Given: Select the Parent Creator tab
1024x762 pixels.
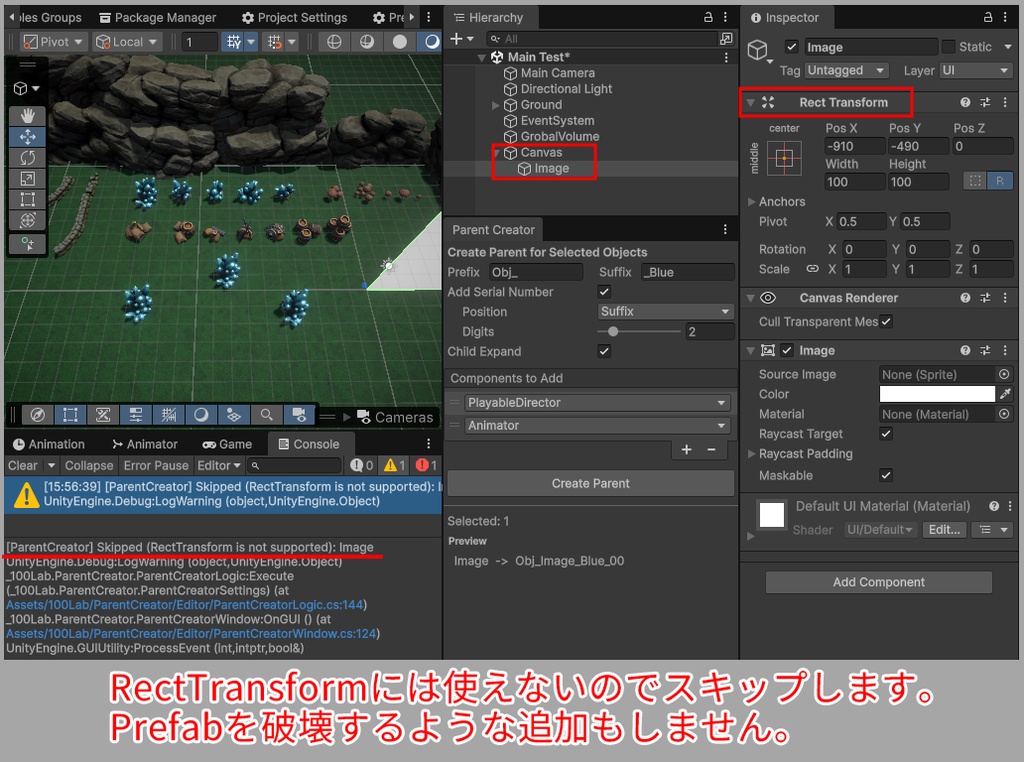Looking at the screenshot, I should 493,230.
